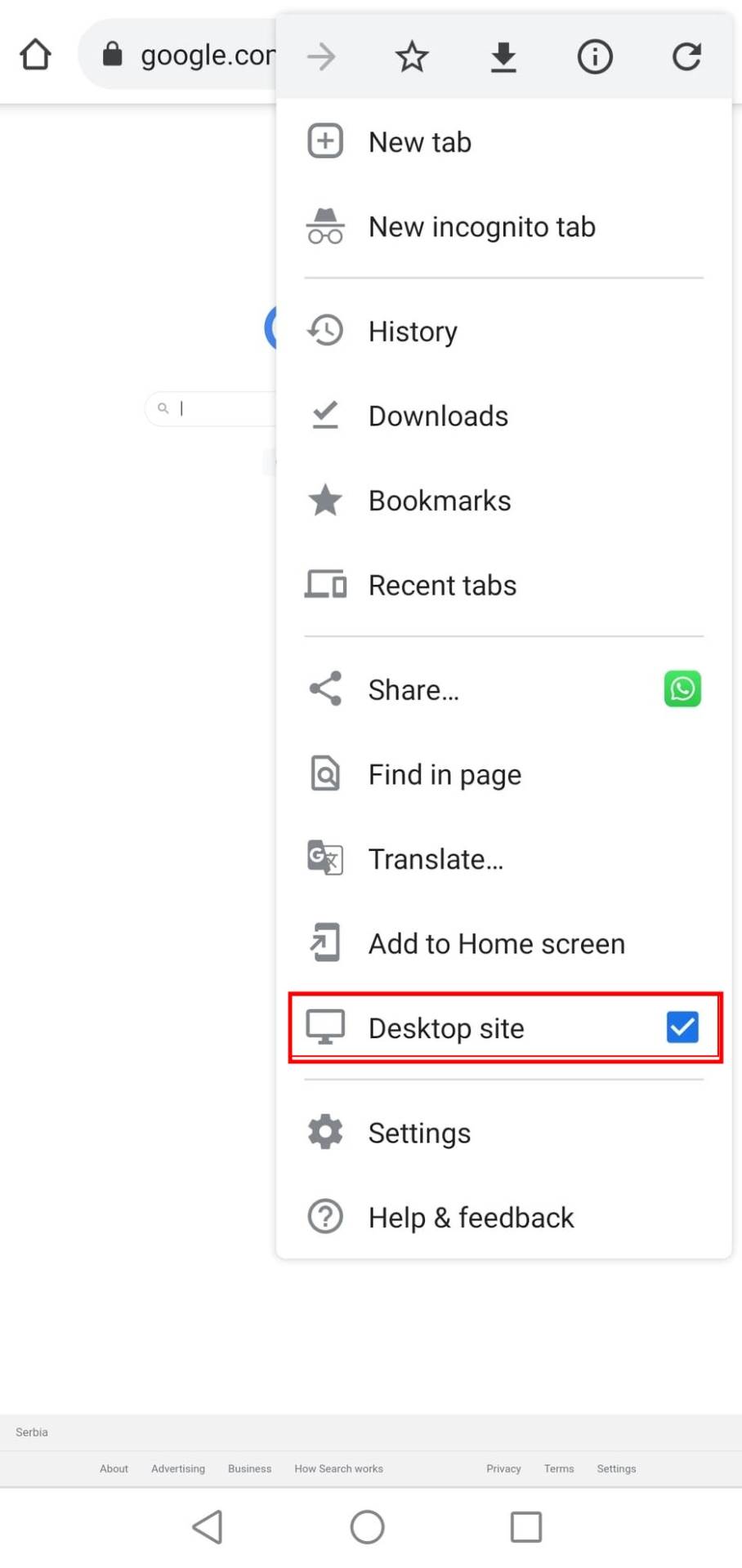Tap the WhatsApp share shortcut icon

(x=682, y=689)
